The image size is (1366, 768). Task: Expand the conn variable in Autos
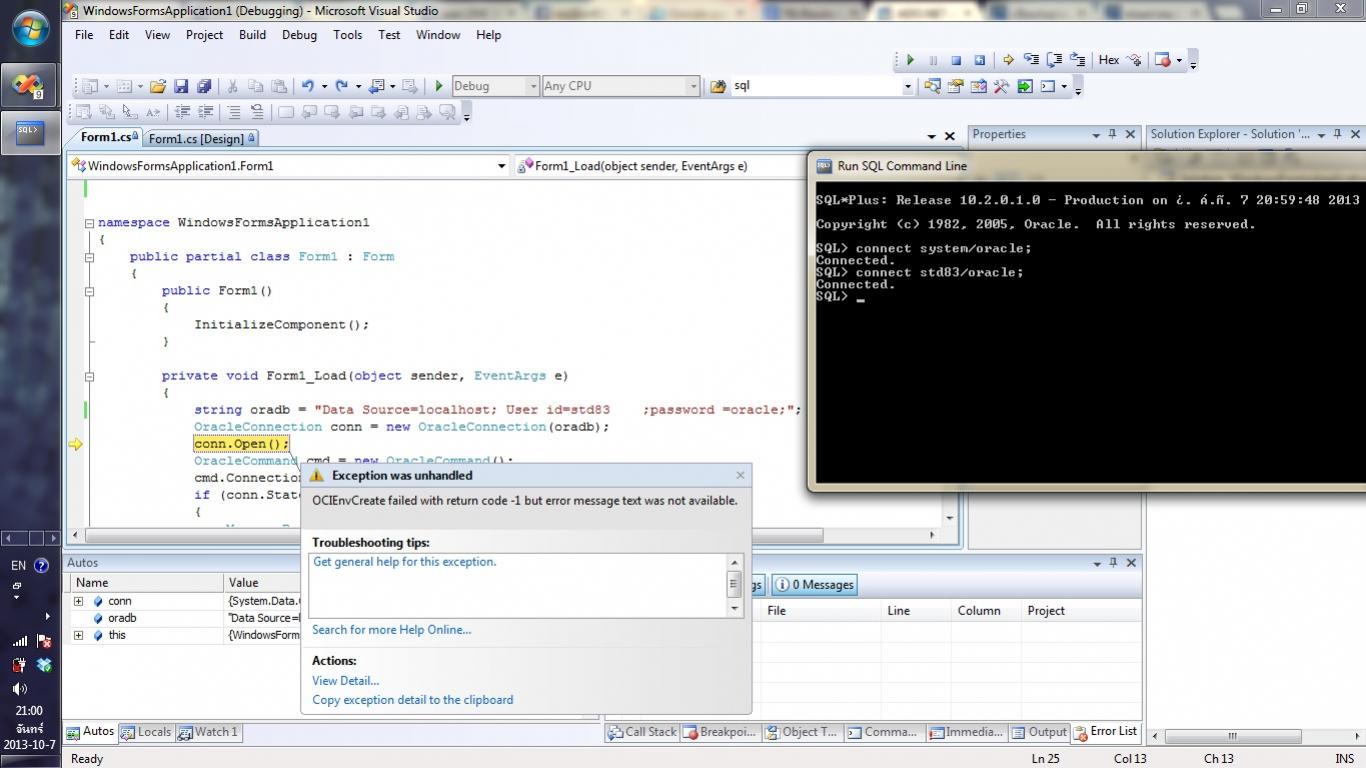(78, 601)
